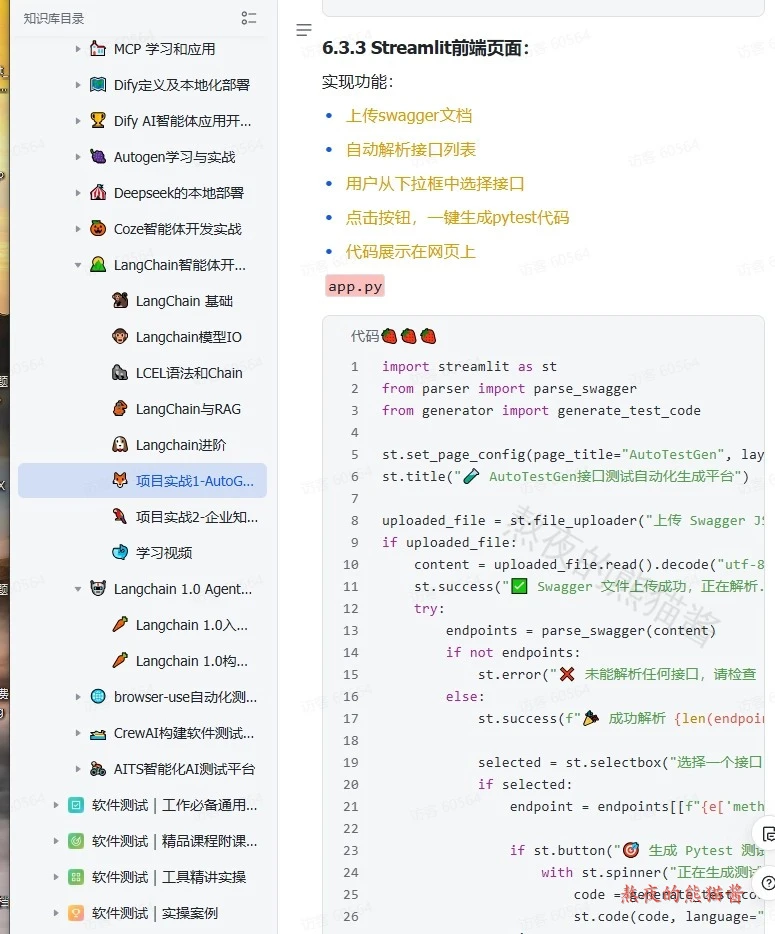This screenshot has height=934, width=775.
Task: Click dog icon beside Langchain进阶
Action: [x=120, y=444]
